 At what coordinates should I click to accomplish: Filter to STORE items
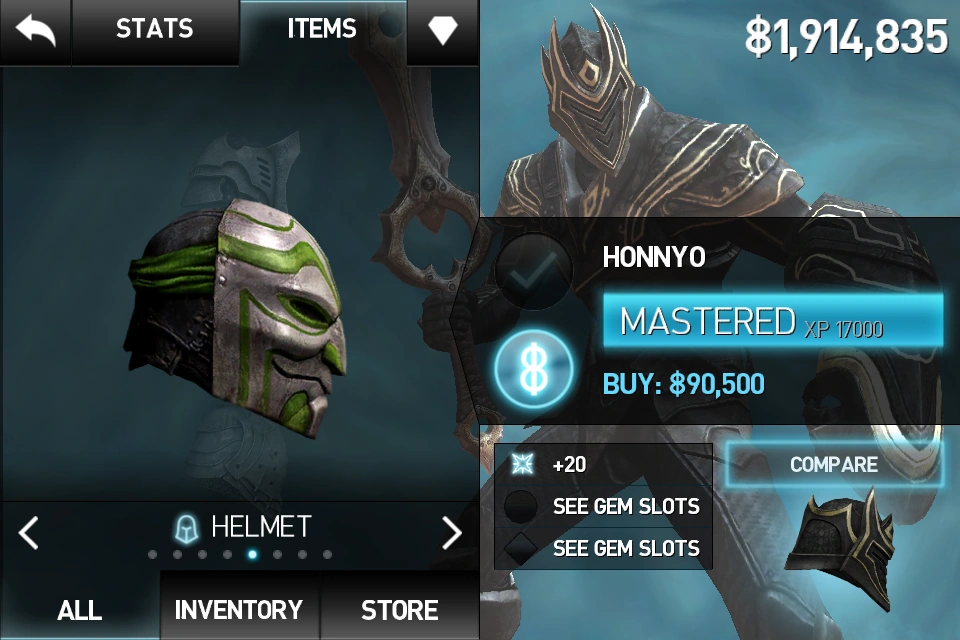pyautogui.click(x=399, y=609)
